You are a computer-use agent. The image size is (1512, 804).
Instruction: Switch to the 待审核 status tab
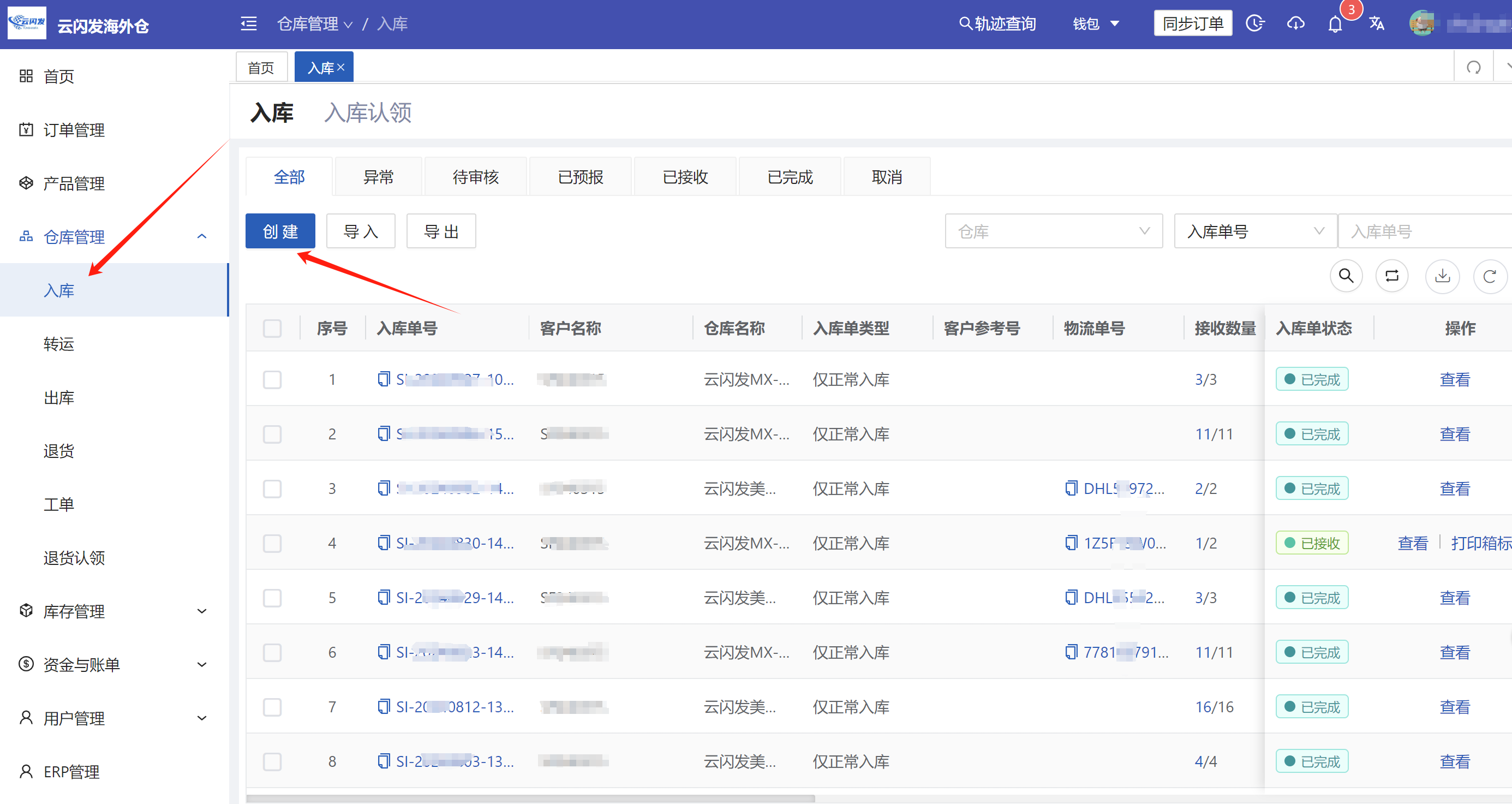pyautogui.click(x=475, y=177)
